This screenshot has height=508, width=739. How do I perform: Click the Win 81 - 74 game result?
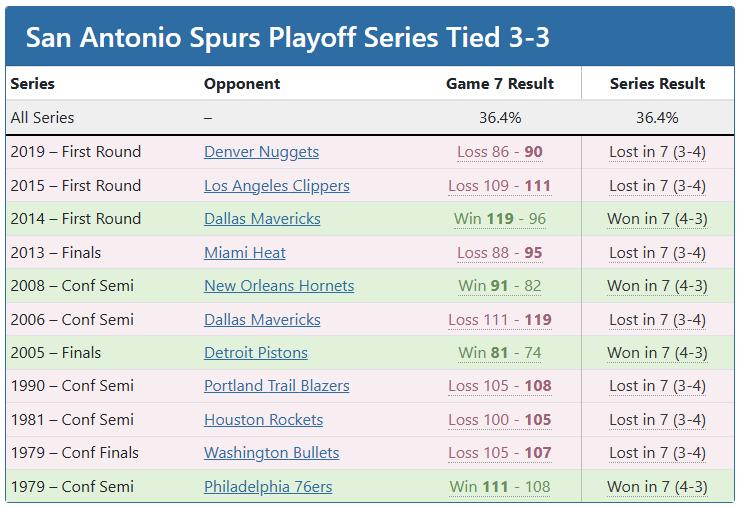pyautogui.click(x=500, y=352)
